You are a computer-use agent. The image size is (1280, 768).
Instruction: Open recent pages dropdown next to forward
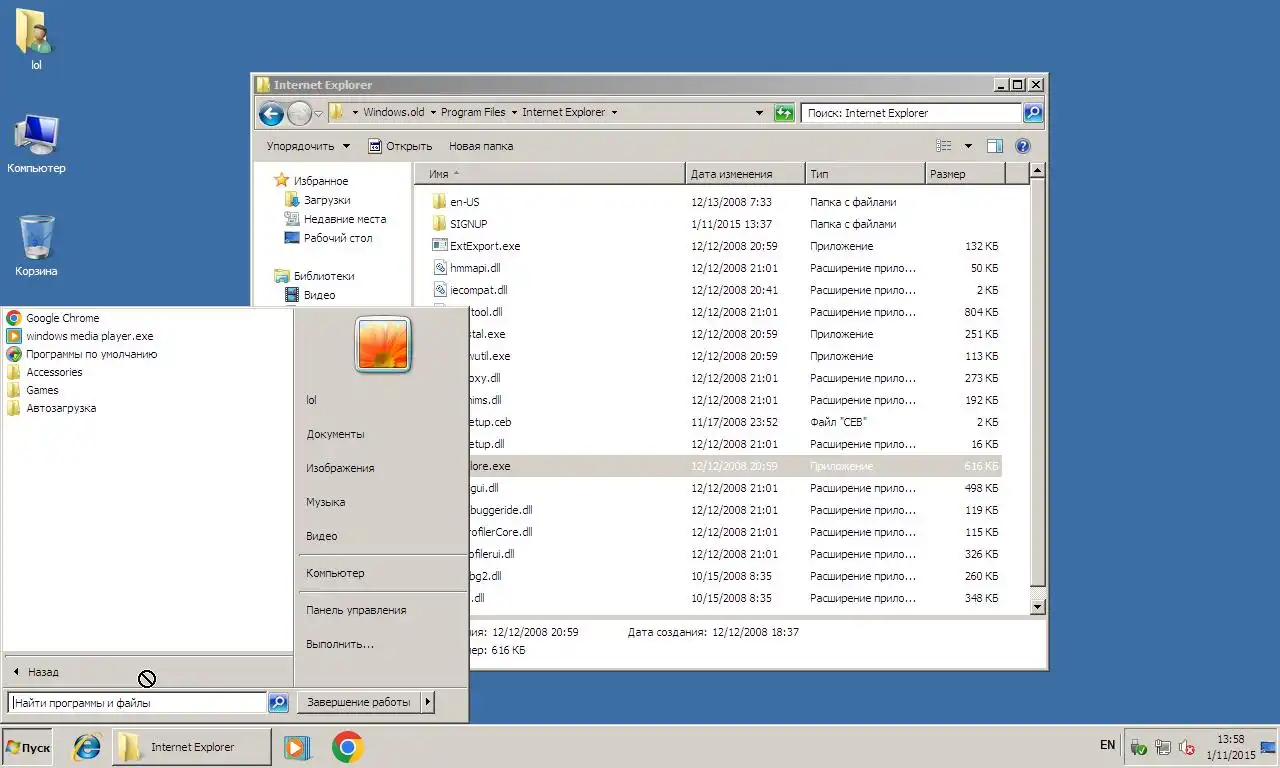tap(319, 113)
